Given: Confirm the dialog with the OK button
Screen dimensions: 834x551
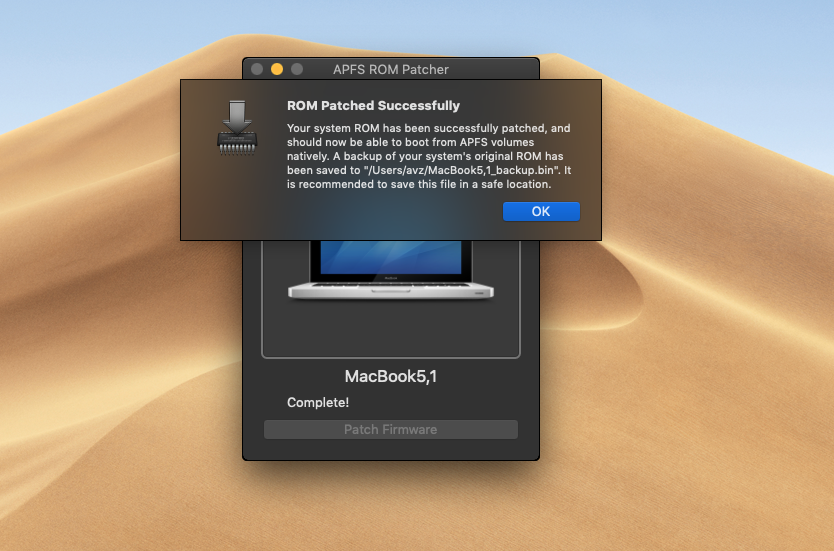Looking at the screenshot, I should [x=541, y=211].
